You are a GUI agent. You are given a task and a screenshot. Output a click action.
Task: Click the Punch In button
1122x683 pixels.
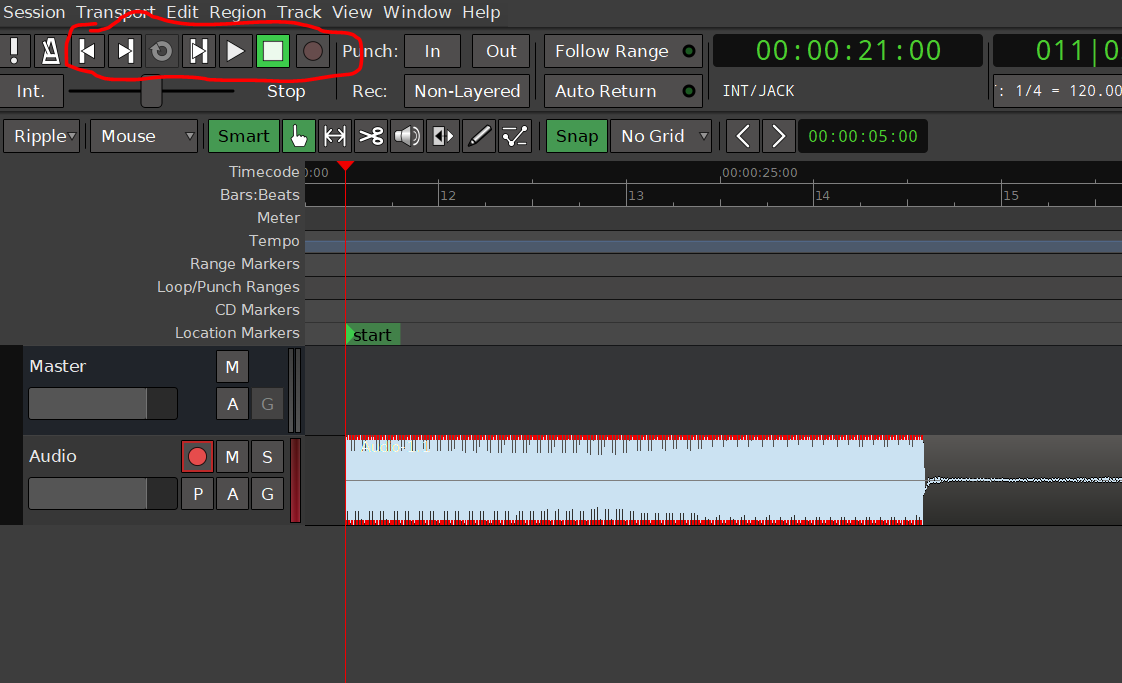point(432,51)
